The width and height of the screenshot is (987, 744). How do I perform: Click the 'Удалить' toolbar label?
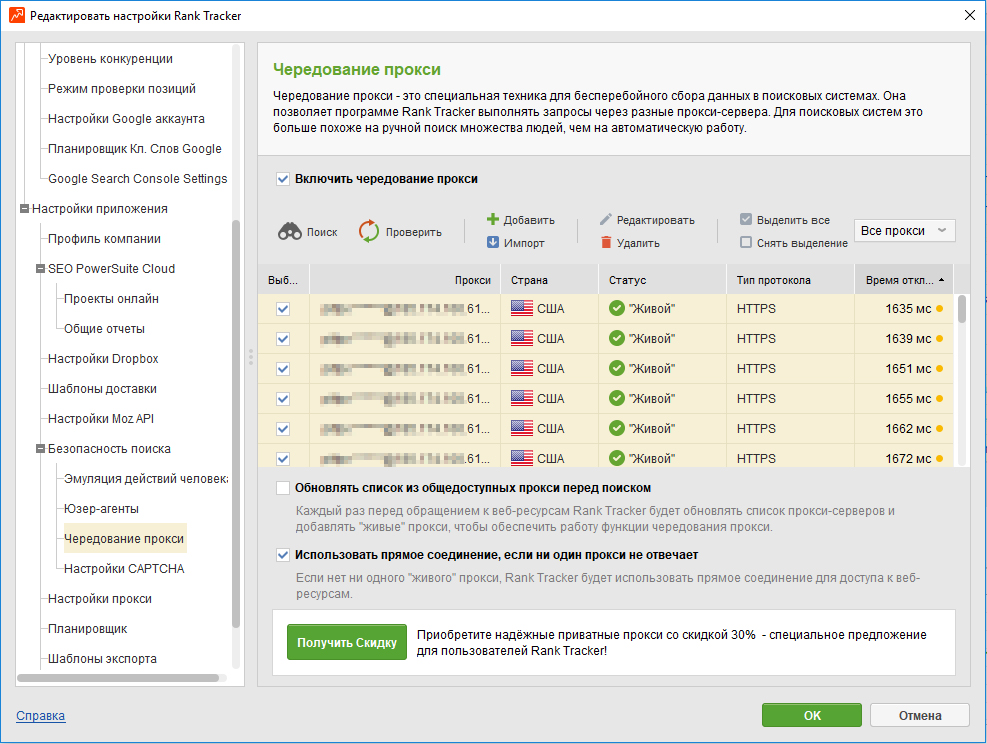tap(638, 243)
